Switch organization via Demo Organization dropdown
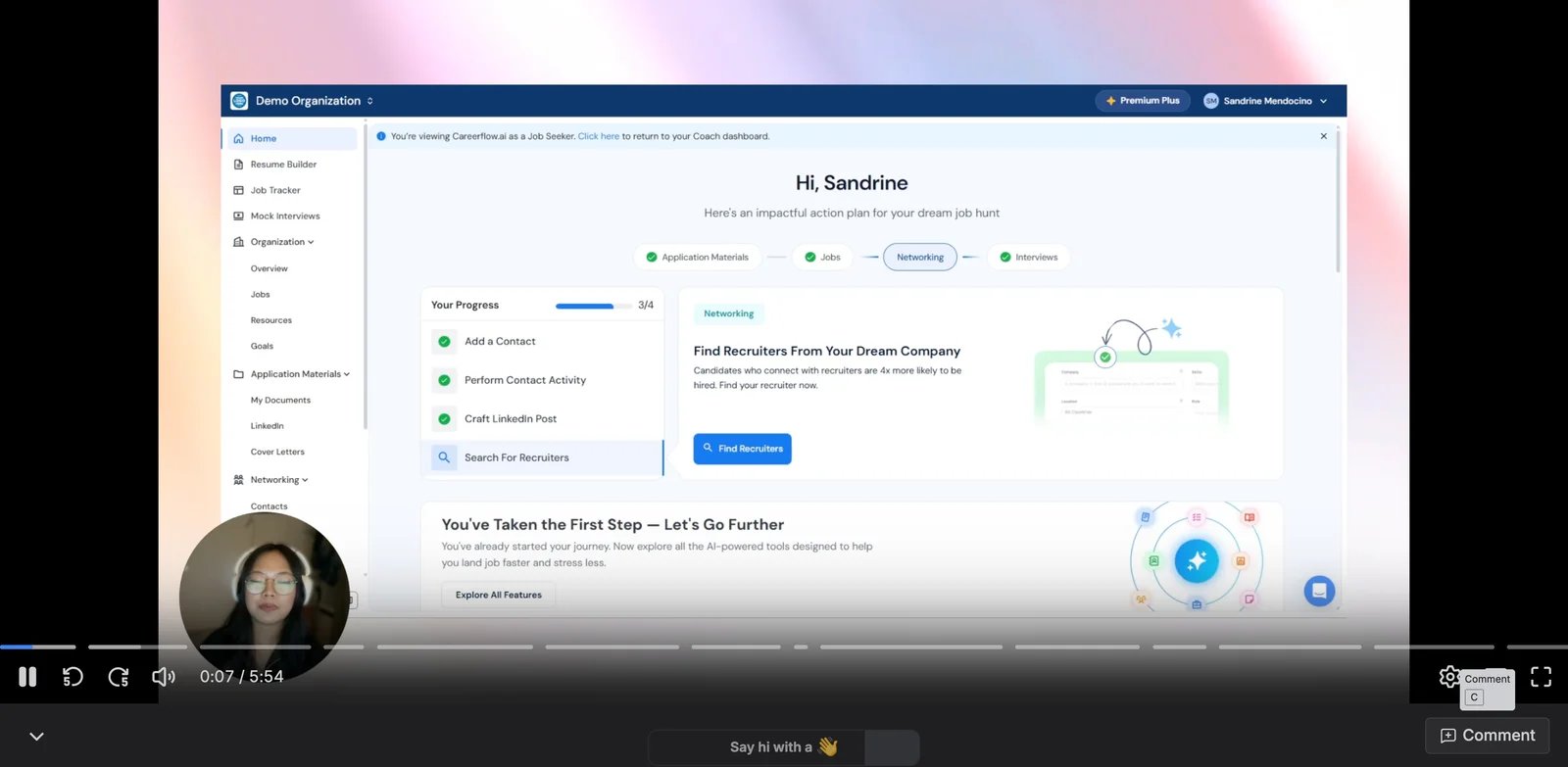The width and height of the screenshot is (1568, 767). (x=314, y=101)
